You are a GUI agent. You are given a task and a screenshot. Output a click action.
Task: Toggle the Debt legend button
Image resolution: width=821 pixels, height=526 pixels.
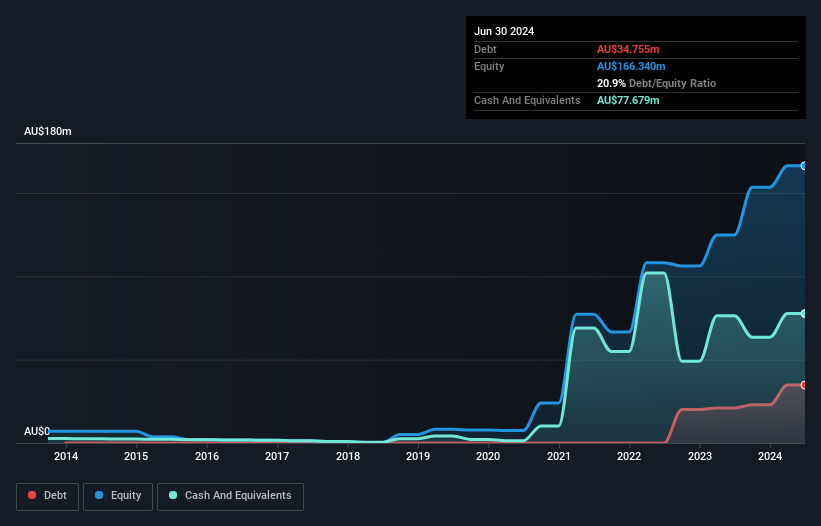click(x=48, y=496)
